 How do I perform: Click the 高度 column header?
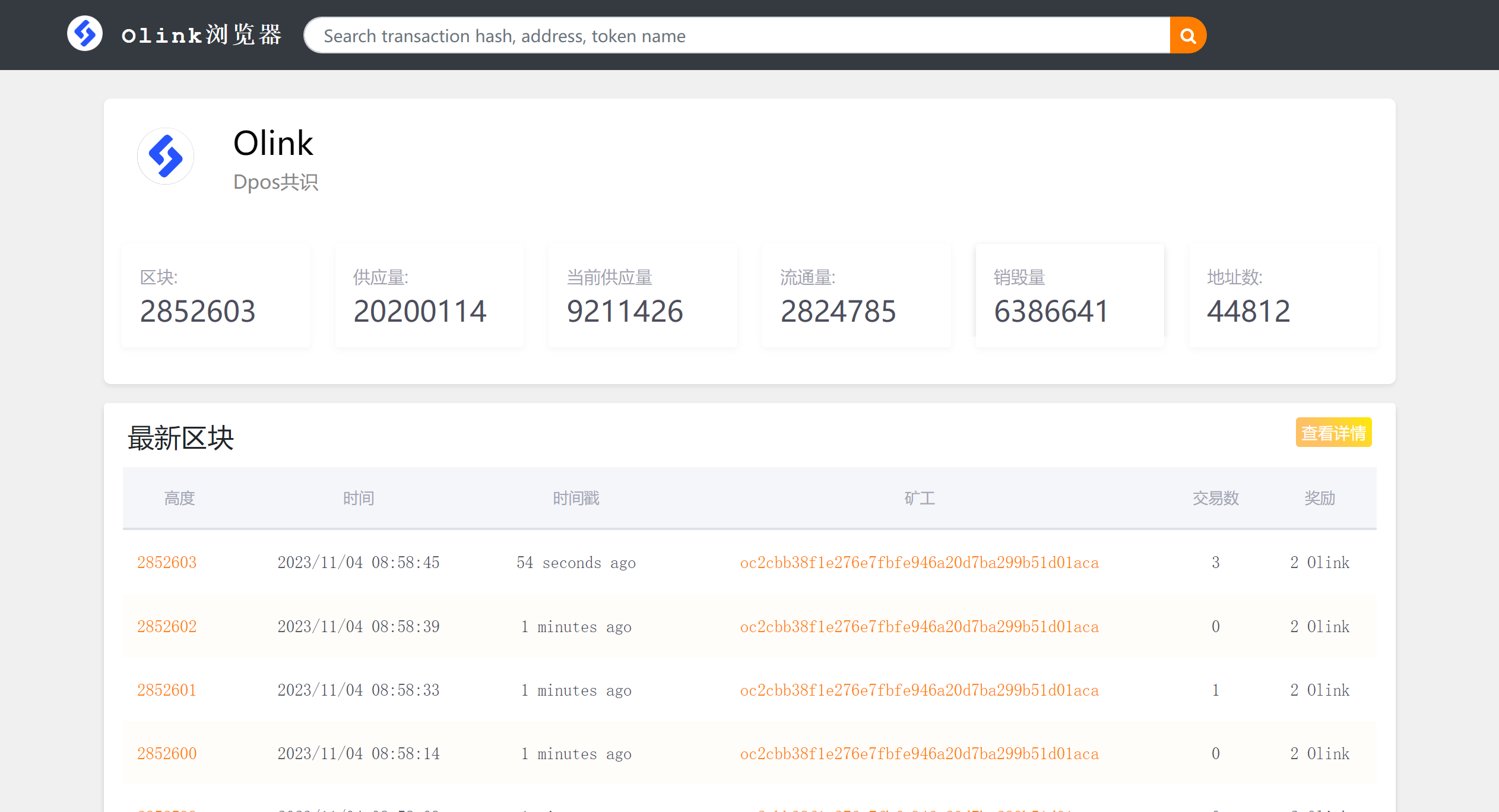pyautogui.click(x=179, y=498)
